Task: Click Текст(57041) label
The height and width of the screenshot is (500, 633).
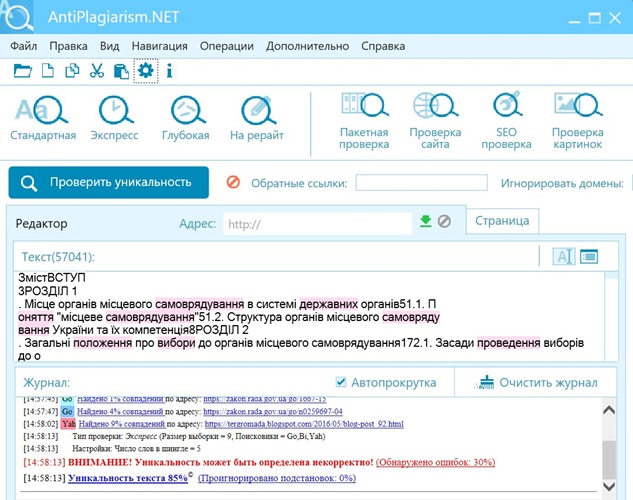Action: (58, 257)
